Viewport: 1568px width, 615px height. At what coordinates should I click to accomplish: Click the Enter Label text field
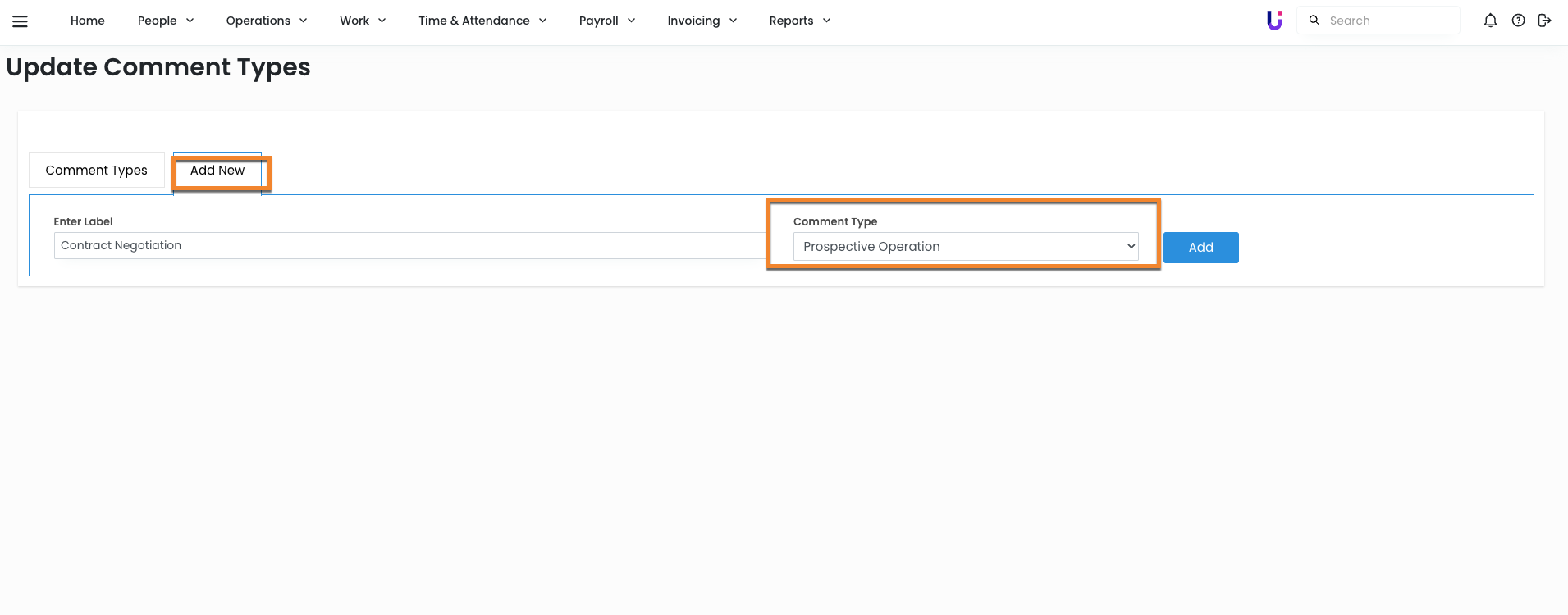pos(410,246)
